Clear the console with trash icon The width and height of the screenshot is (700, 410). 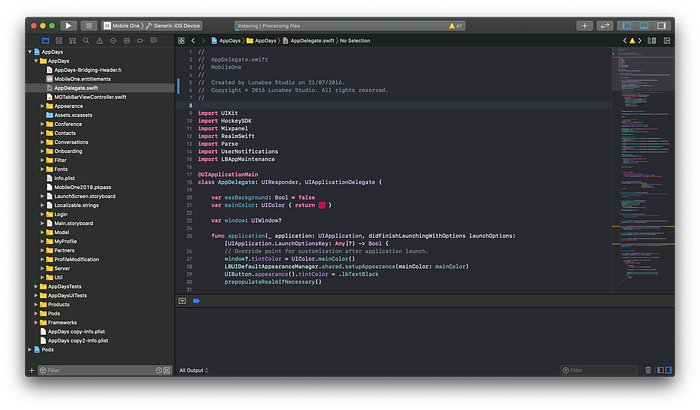tap(648, 370)
